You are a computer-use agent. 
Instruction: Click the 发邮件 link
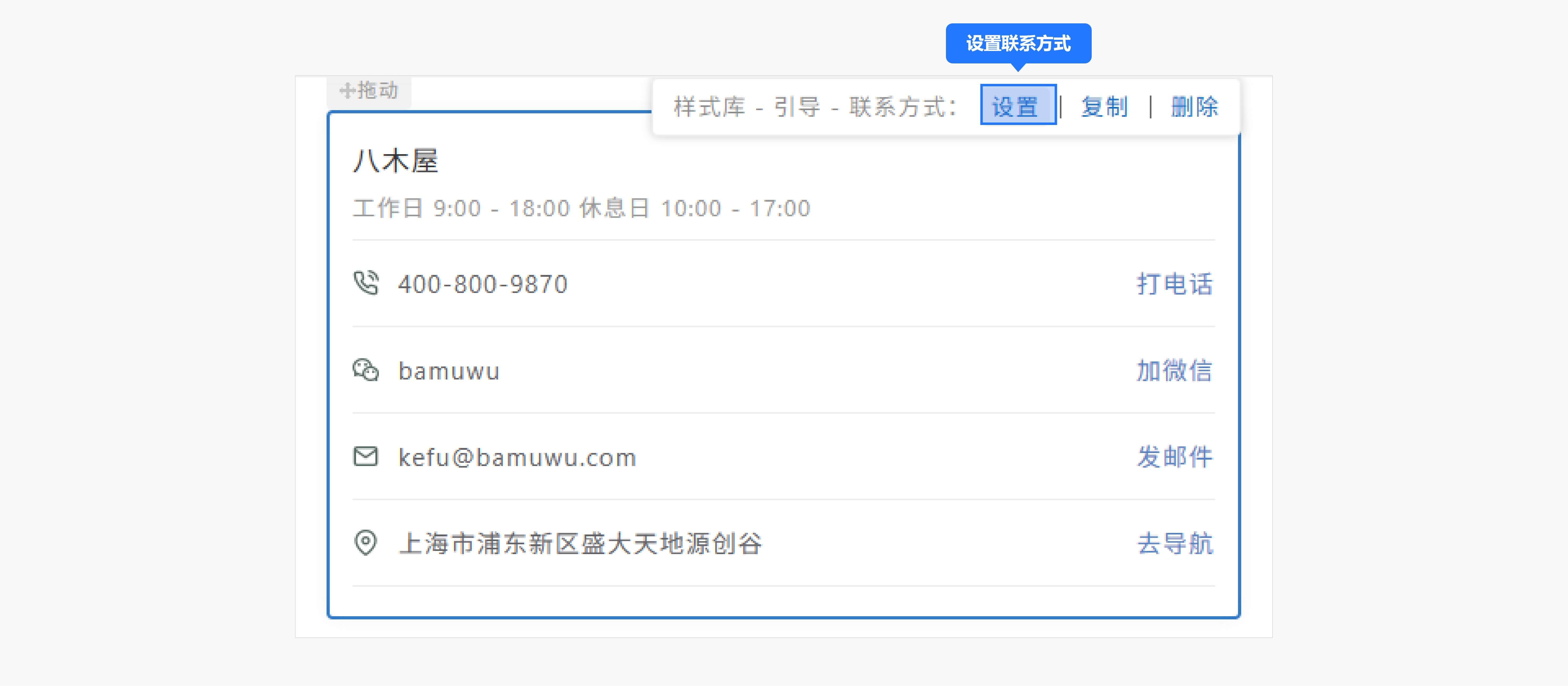(1175, 457)
